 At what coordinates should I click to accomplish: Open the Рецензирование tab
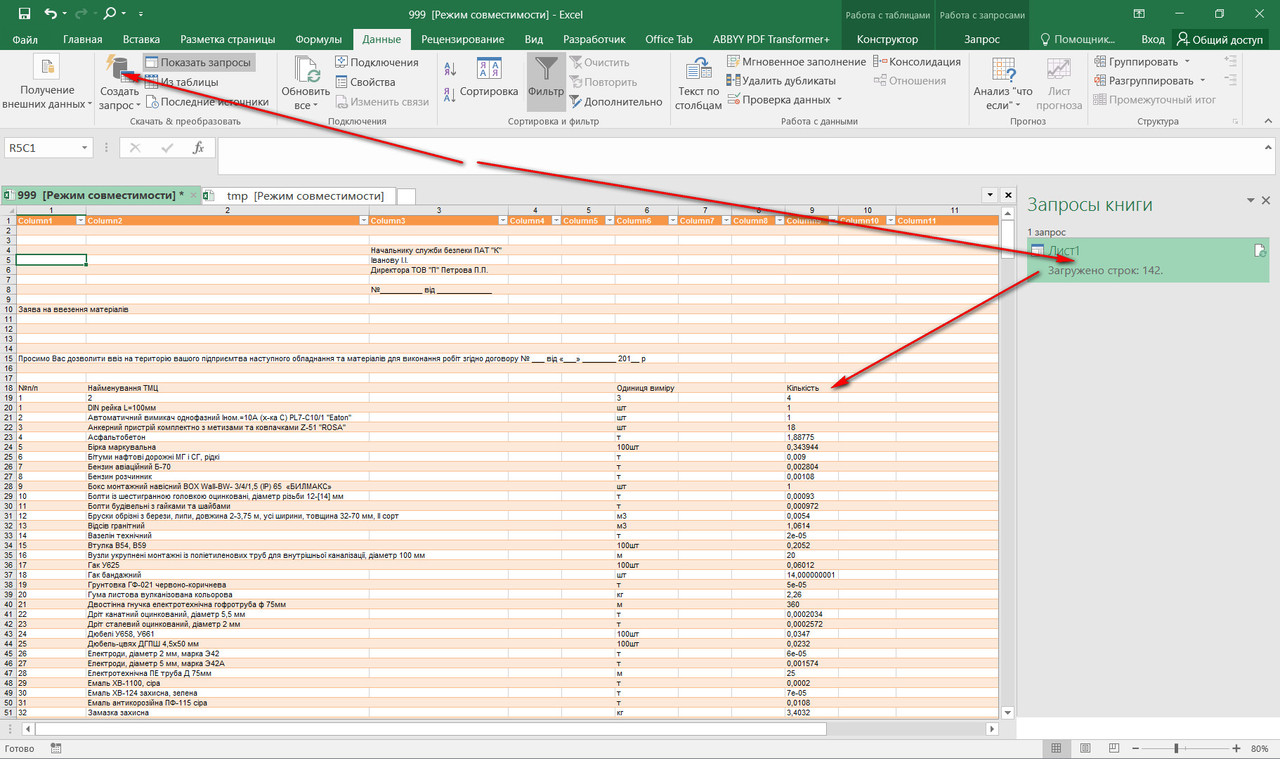click(x=462, y=39)
